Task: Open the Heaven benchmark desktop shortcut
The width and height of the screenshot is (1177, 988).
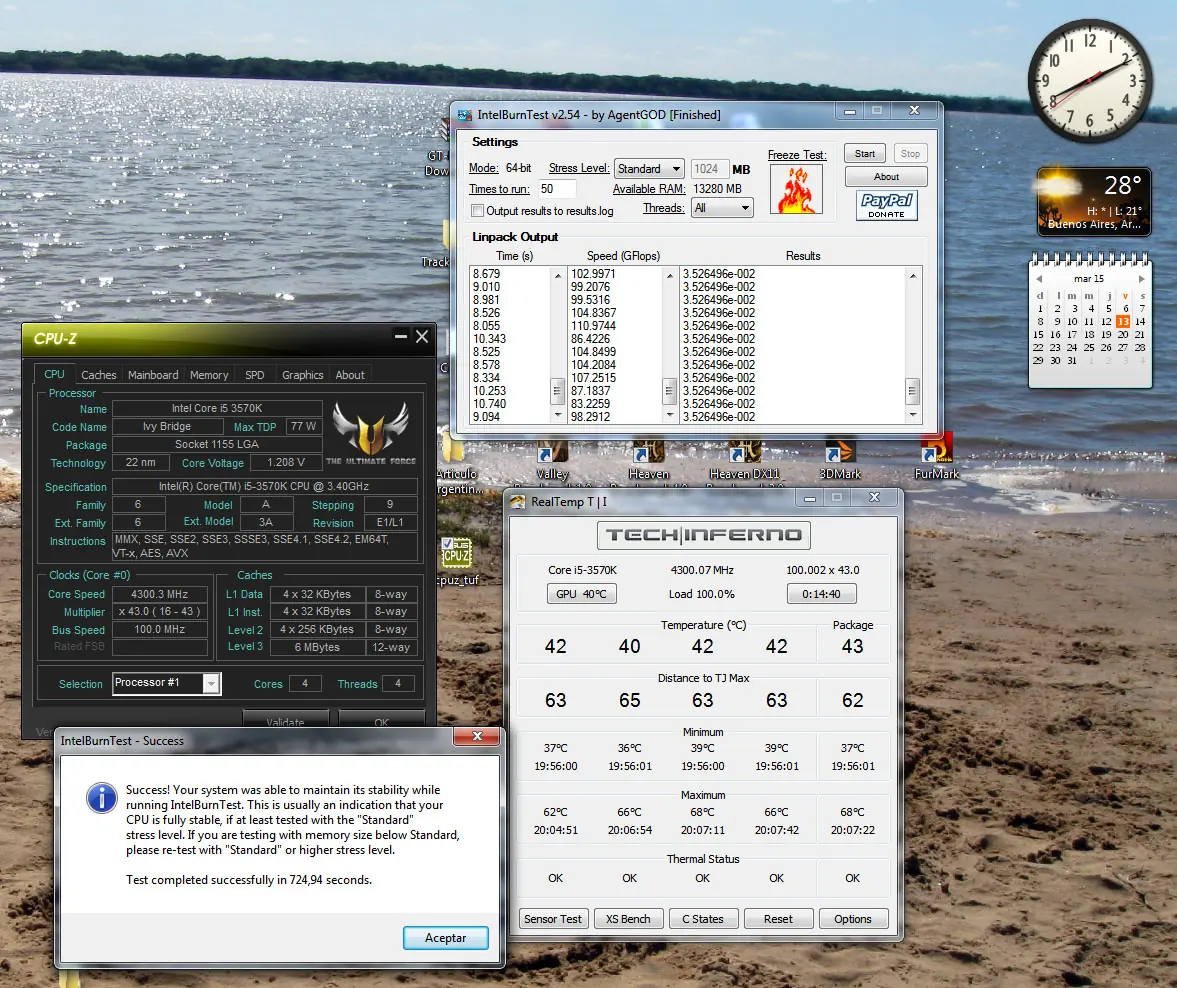Action: tap(649, 461)
